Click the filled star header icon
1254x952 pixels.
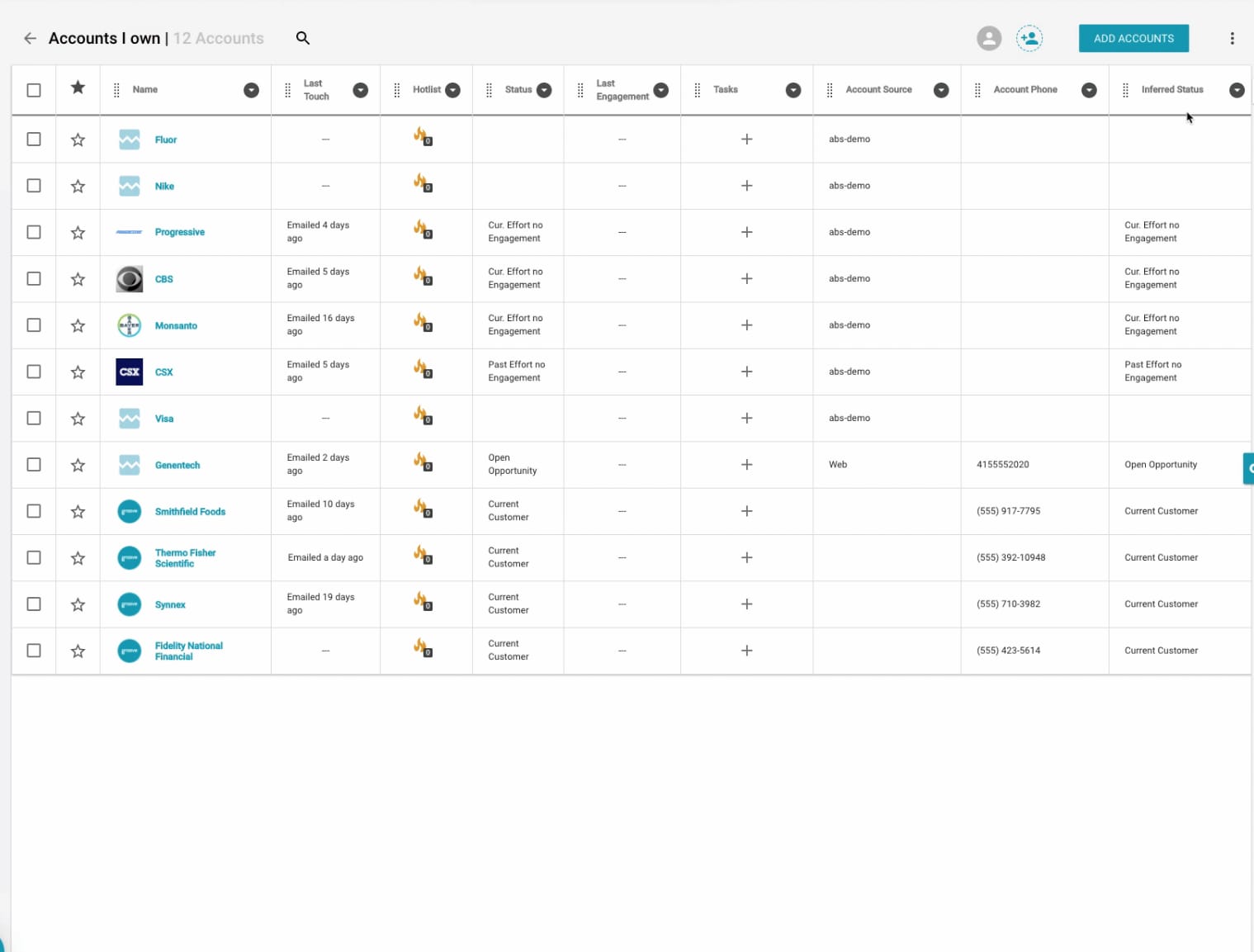78,88
